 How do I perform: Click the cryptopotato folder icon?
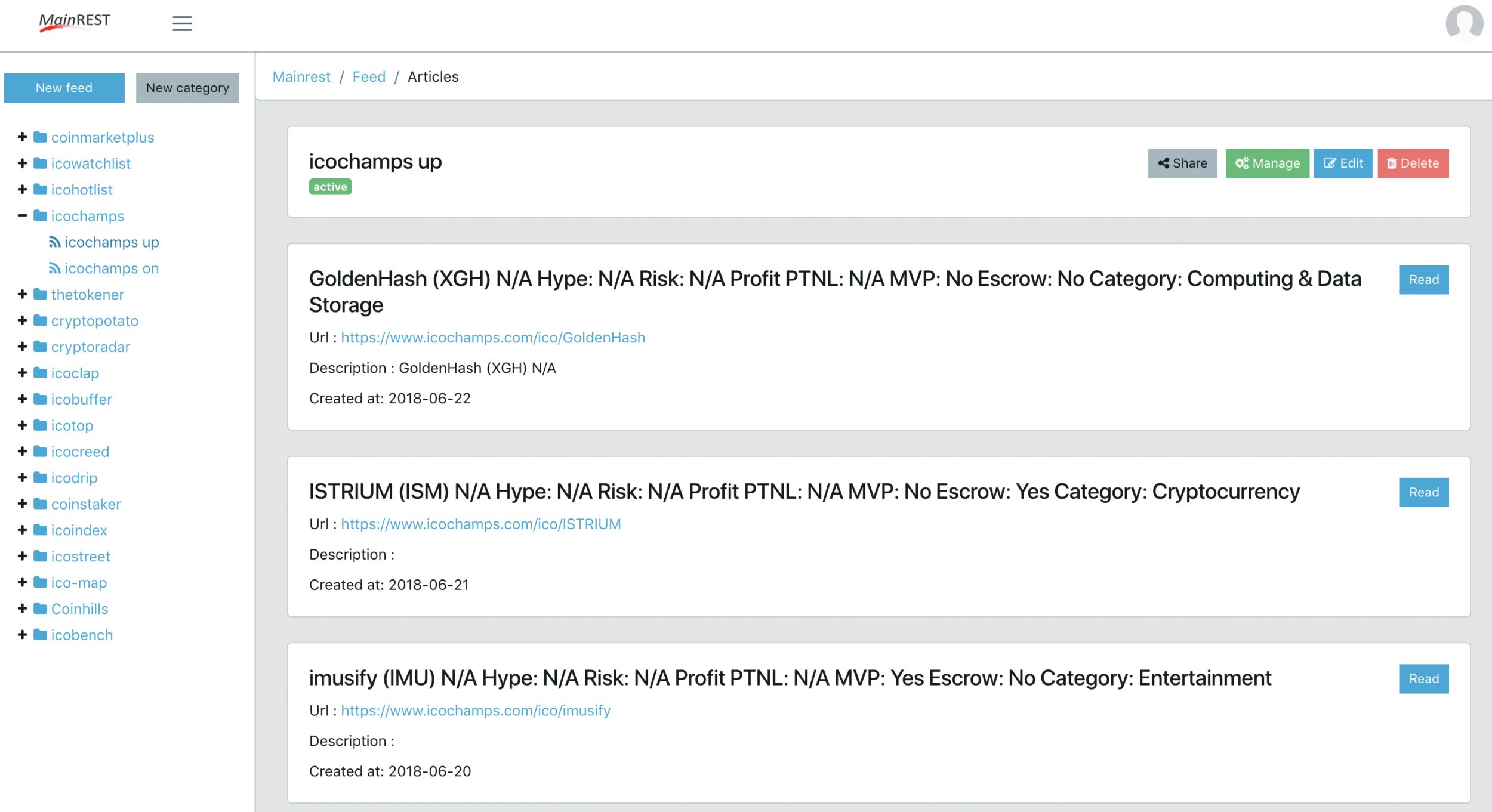pos(41,321)
